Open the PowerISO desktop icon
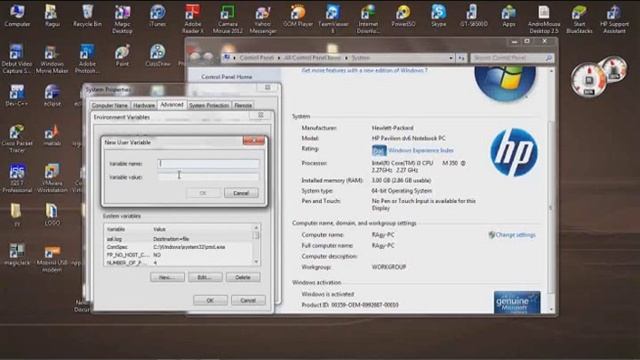The image size is (640, 360). coord(403,16)
